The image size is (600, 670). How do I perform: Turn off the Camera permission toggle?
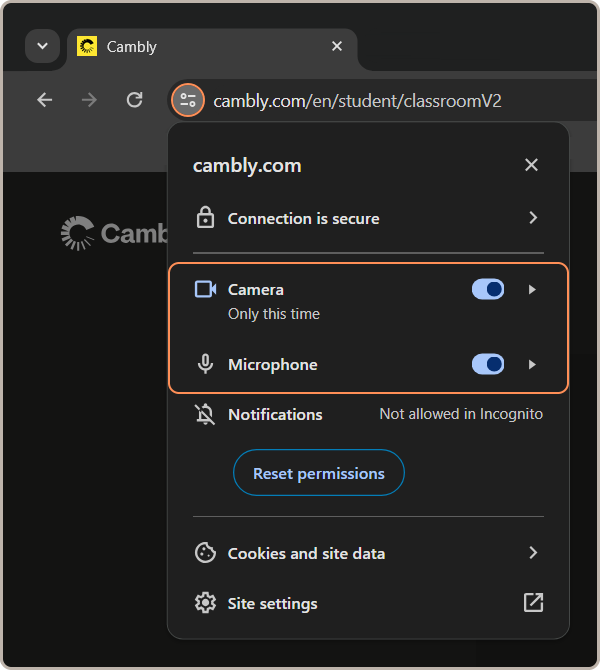488,289
